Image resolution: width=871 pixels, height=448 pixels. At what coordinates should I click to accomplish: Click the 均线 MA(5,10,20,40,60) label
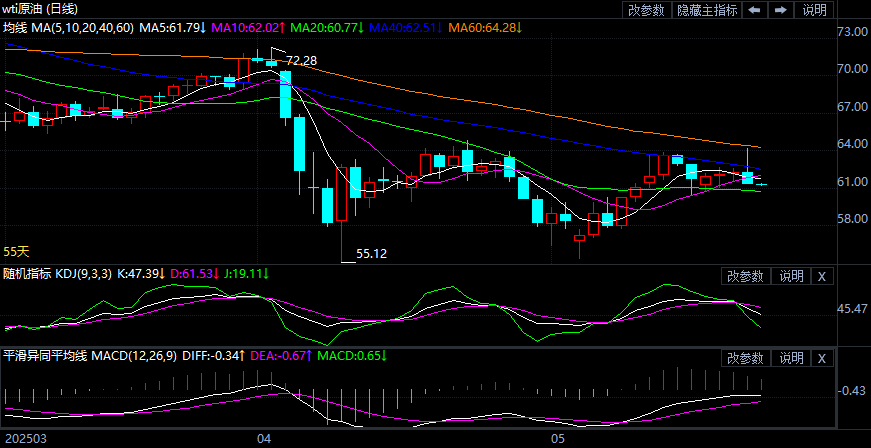[68, 27]
